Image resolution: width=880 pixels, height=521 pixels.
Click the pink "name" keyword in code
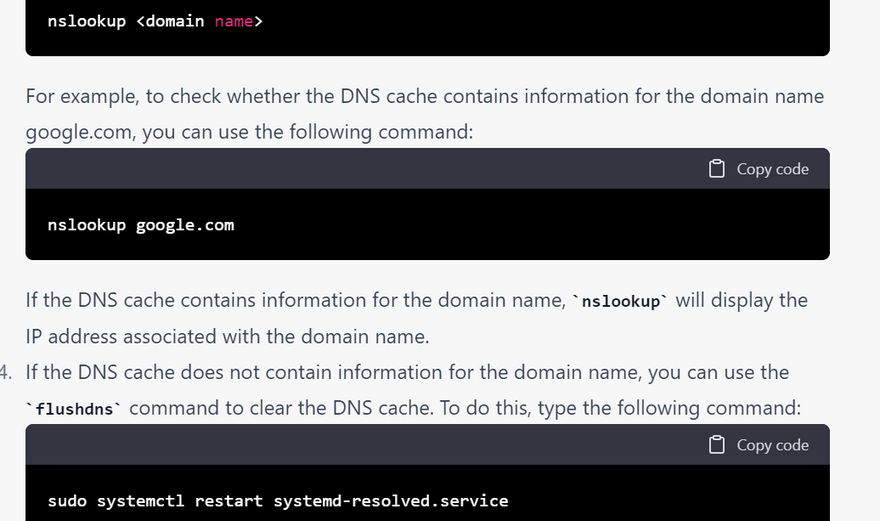pyautogui.click(x=234, y=20)
